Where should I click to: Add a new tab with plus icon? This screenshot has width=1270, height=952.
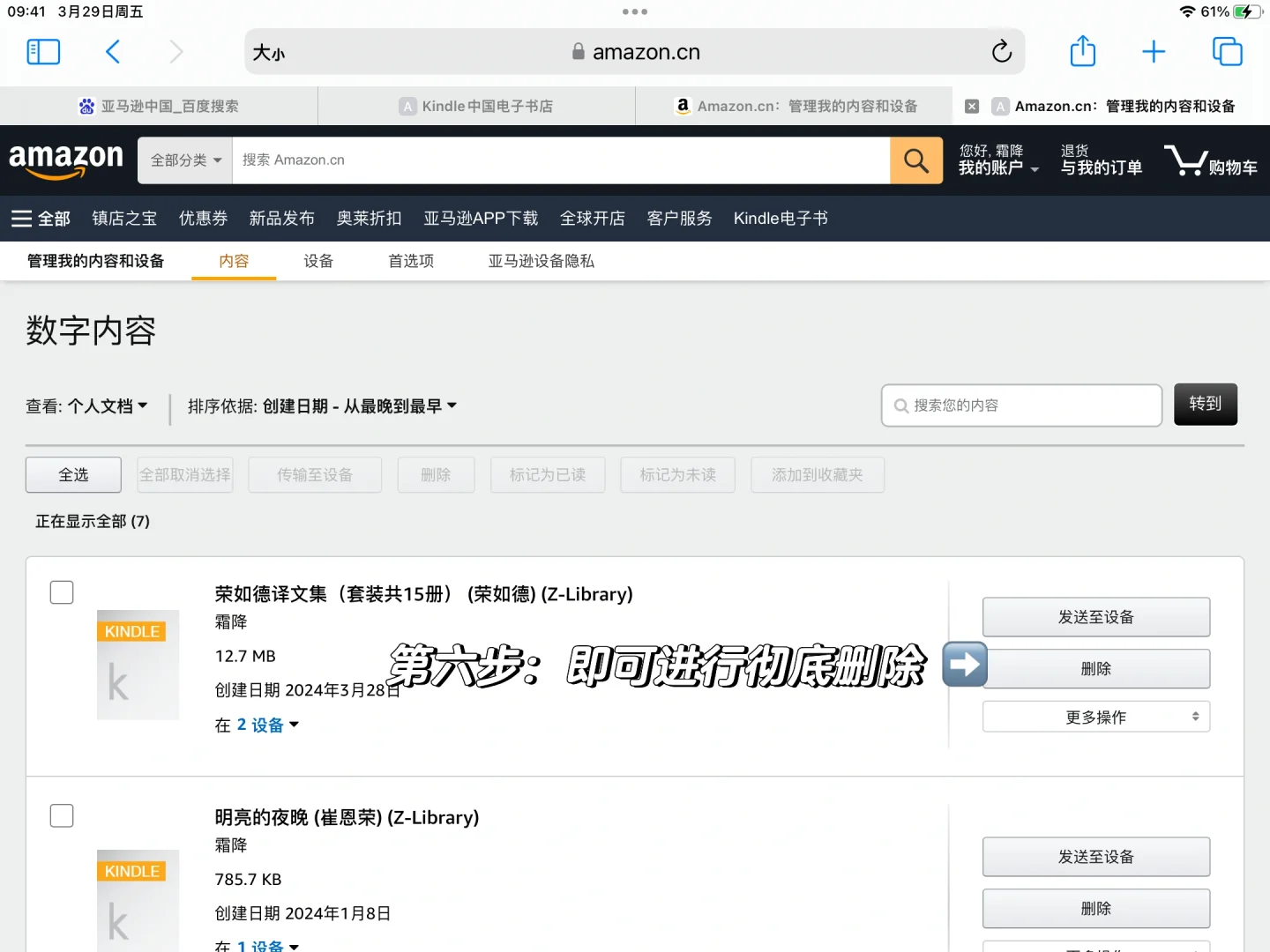click(1154, 52)
